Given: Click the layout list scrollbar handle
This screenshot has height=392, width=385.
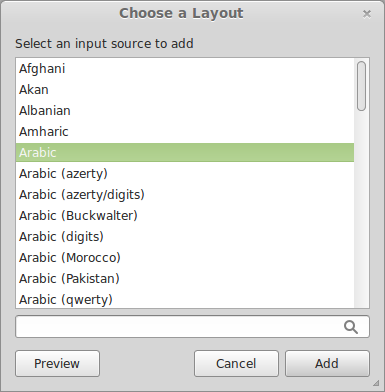Looking at the screenshot, I should coord(361,86).
